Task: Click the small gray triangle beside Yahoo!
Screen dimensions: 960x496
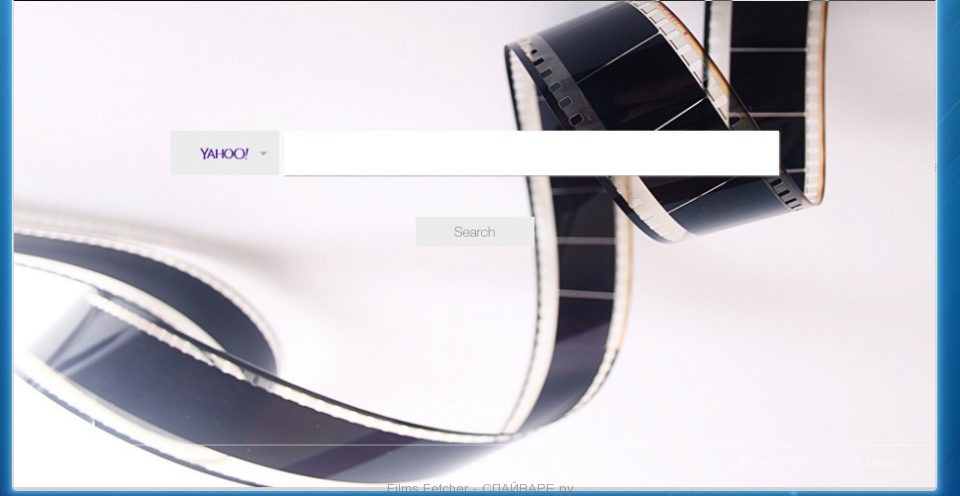Action: (x=264, y=154)
